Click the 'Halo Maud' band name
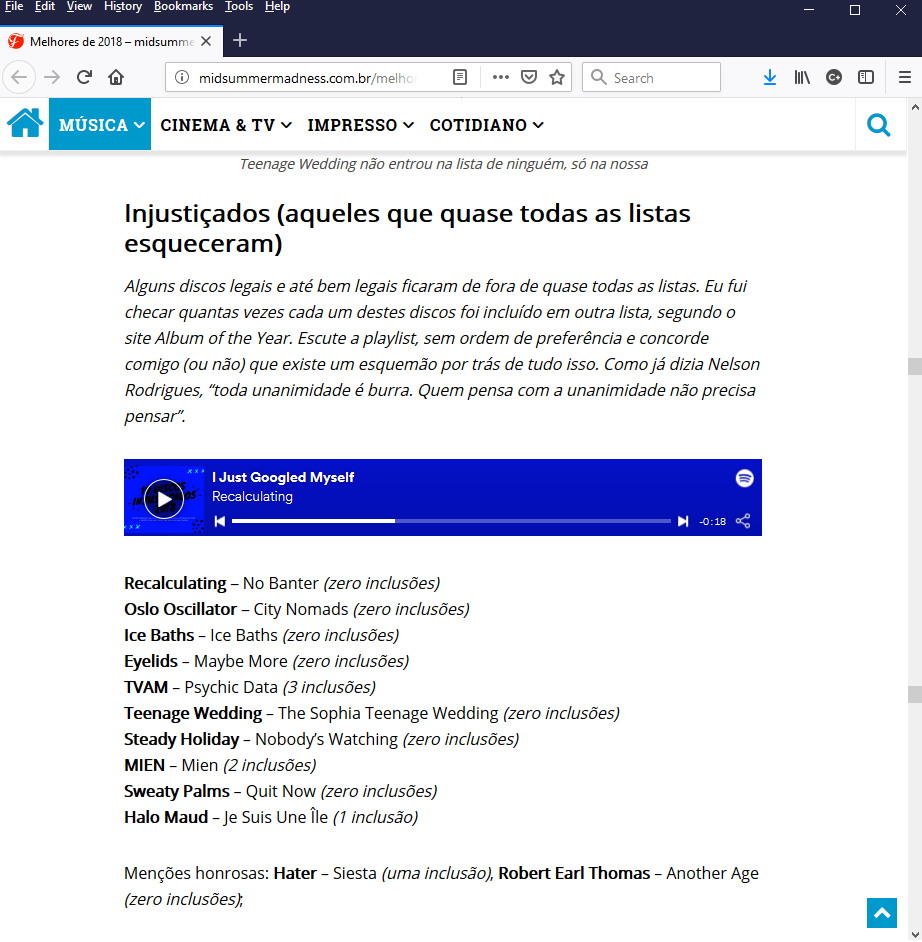The image size is (922, 942). click(x=166, y=818)
